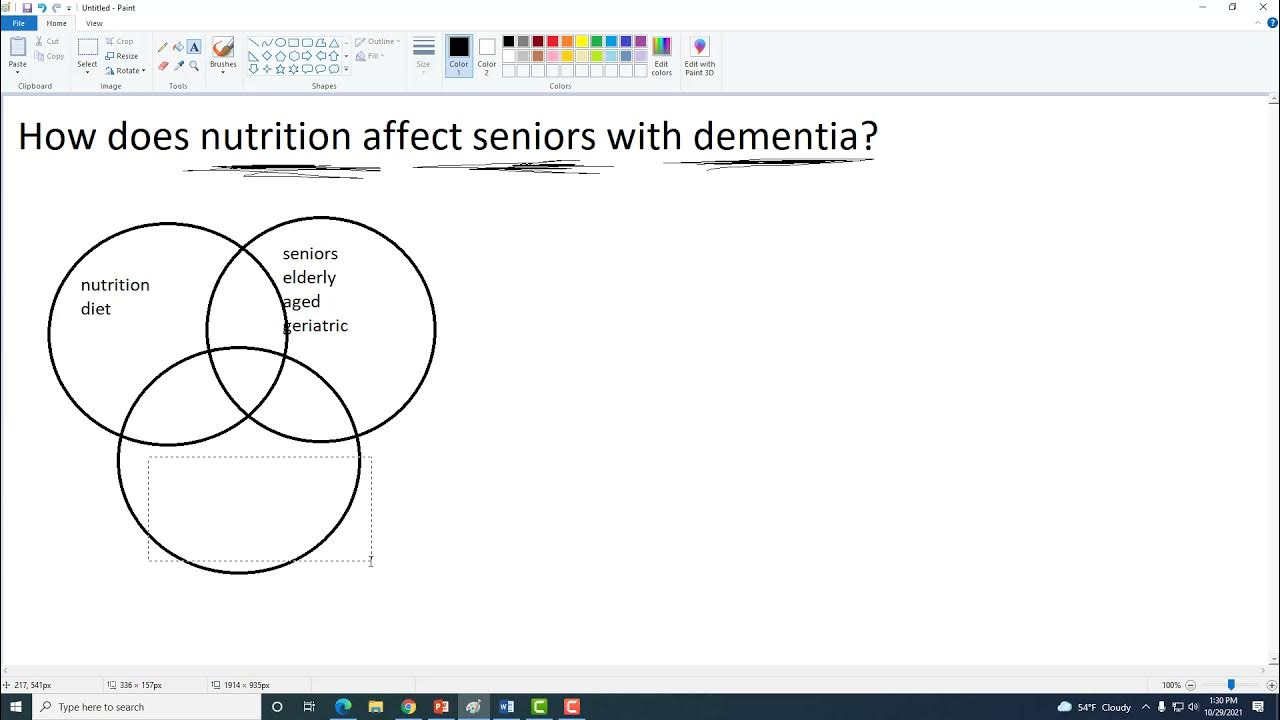Open the shape Fill dropdown
Screen dimensions: 1280x720
[x=370, y=56]
